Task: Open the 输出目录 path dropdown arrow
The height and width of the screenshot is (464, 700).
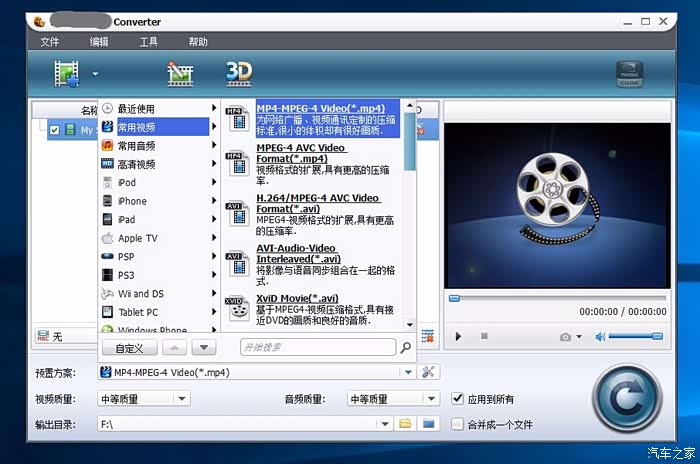Action: pyautogui.click(x=385, y=424)
